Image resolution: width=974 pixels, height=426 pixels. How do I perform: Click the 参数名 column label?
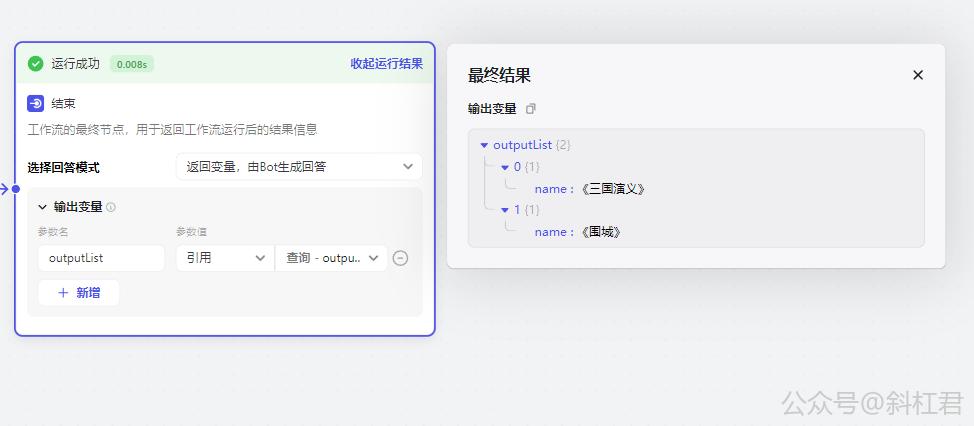tap(52, 232)
